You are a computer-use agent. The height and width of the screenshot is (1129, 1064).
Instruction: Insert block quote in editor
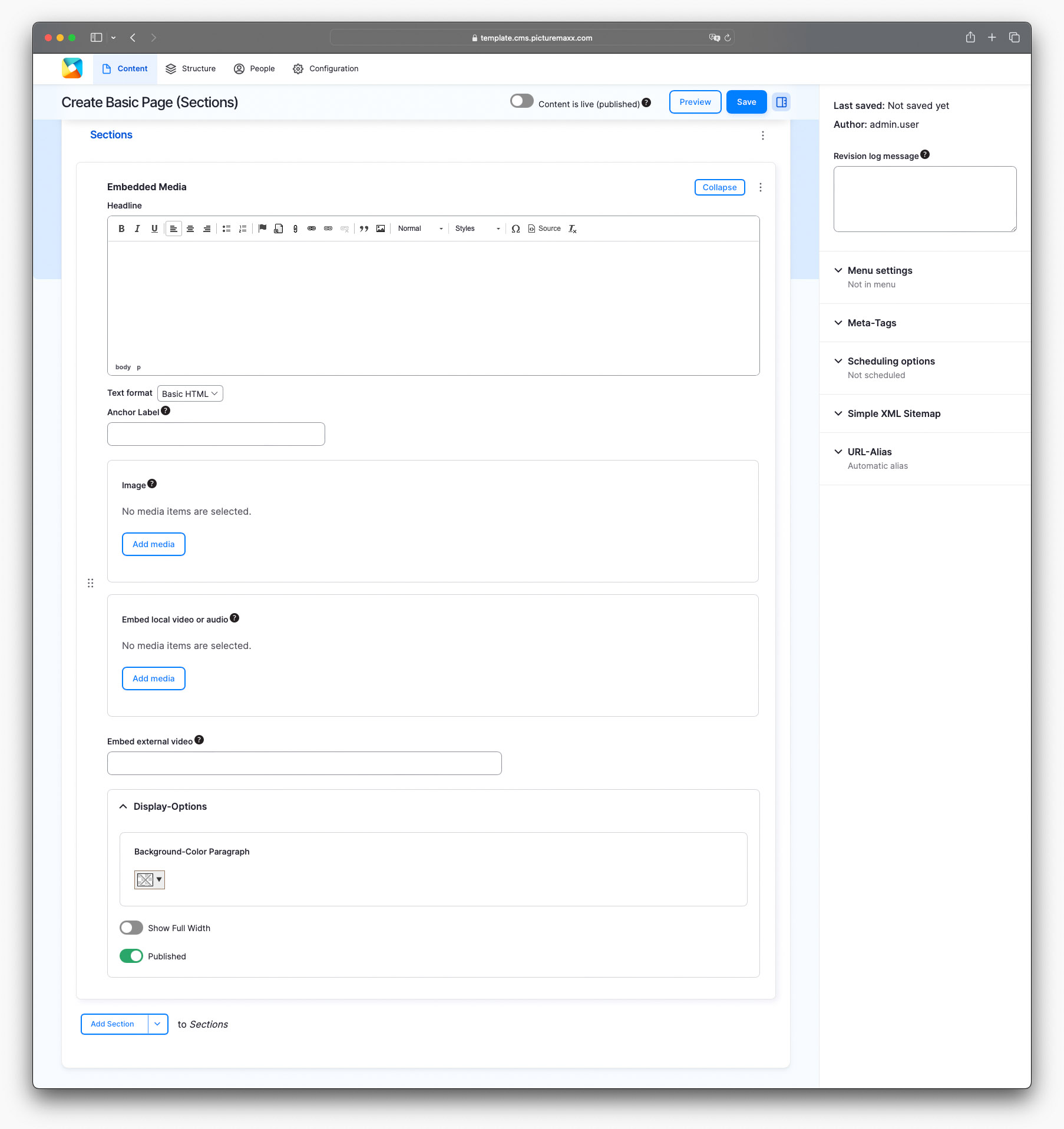coord(364,229)
